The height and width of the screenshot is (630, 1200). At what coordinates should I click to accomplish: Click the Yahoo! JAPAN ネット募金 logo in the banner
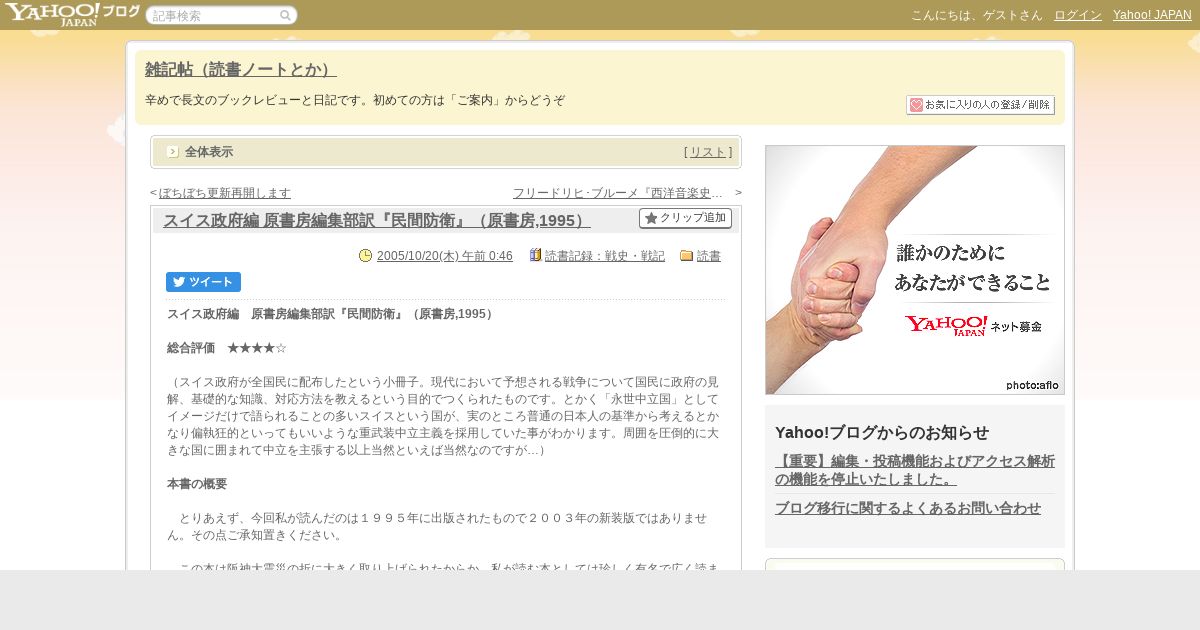(x=972, y=326)
